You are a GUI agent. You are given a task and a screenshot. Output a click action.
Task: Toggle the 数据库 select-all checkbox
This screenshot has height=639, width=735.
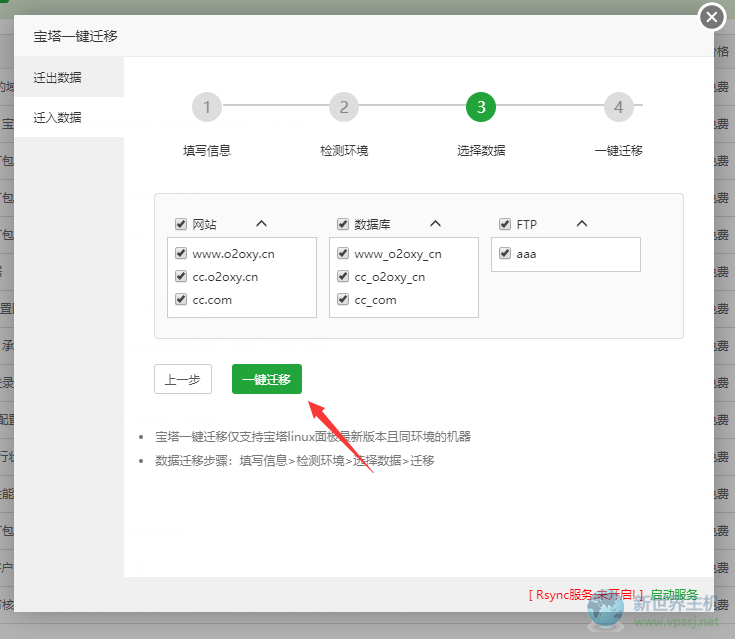pyautogui.click(x=343, y=224)
